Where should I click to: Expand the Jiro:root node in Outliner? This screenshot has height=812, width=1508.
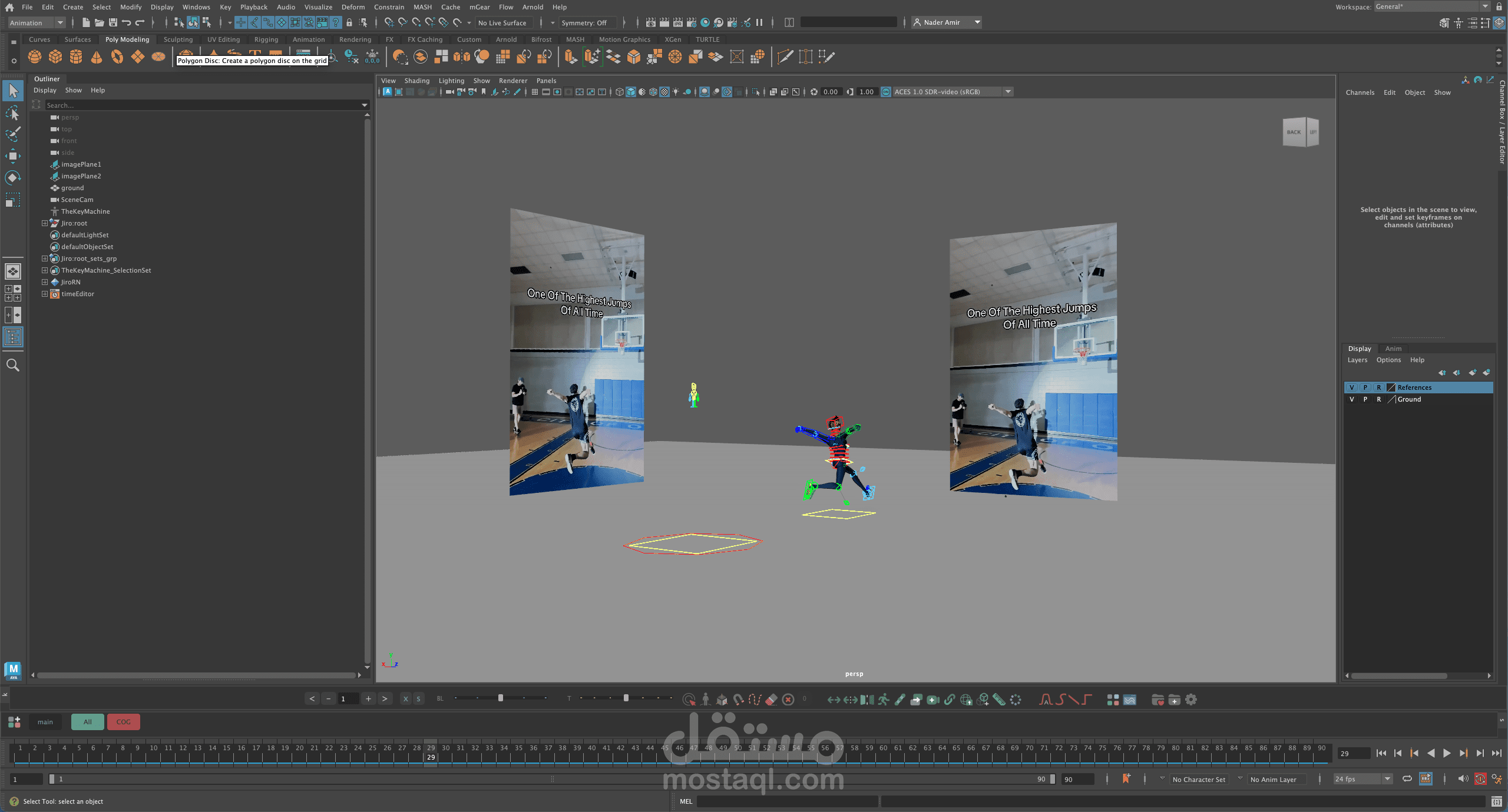pyautogui.click(x=45, y=223)
